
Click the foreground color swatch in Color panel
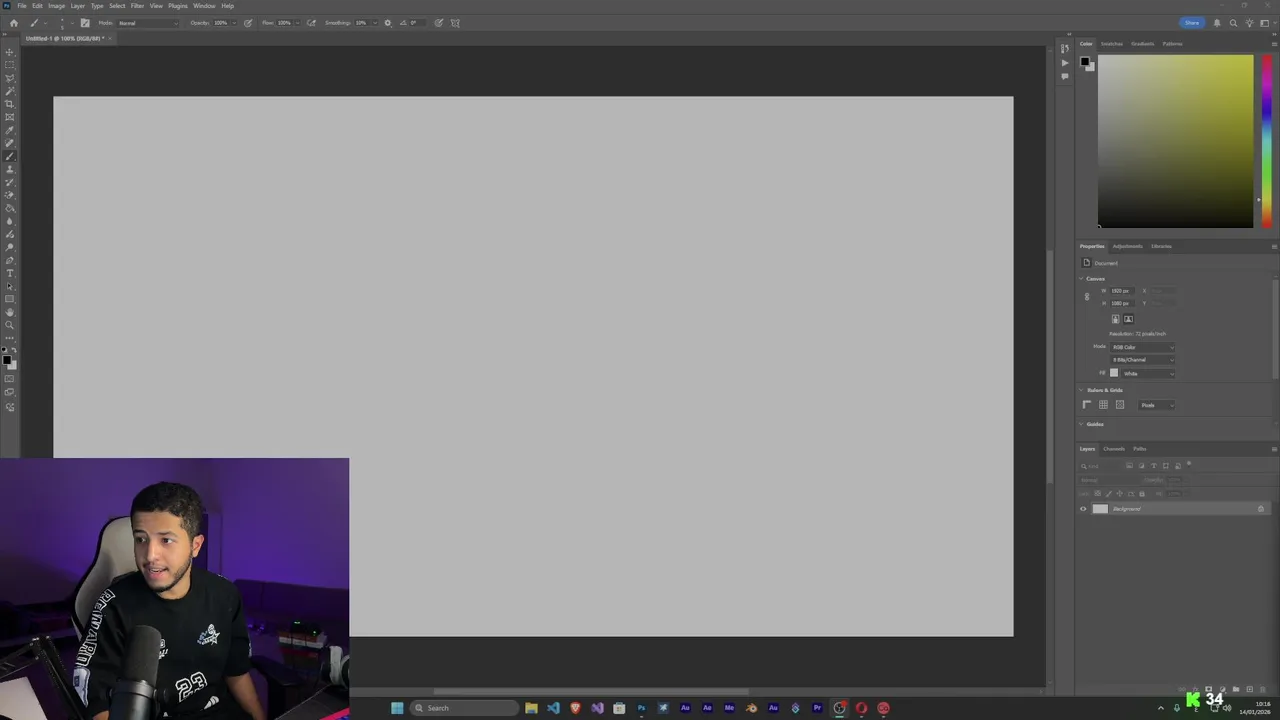click(x=1084, y=61)
